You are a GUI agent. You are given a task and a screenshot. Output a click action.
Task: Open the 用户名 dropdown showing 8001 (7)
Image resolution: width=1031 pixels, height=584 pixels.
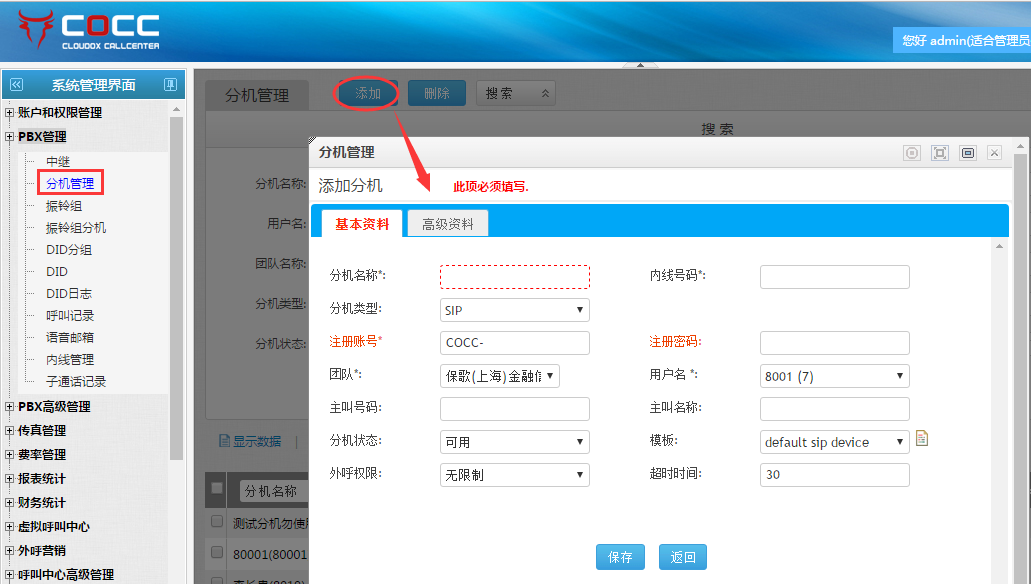click(834, 376)
